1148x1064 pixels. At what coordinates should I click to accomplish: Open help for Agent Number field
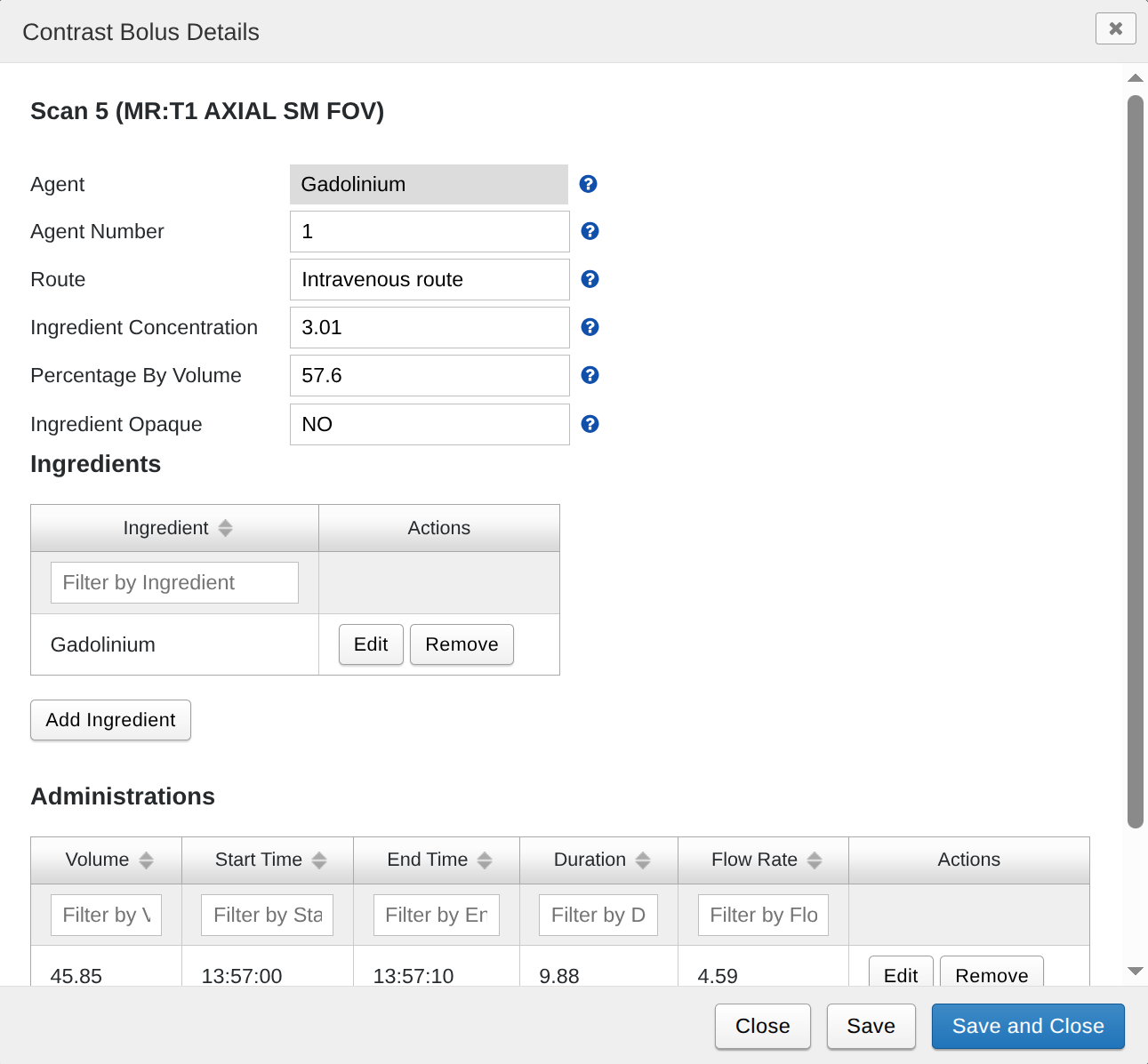tap(590, 231)
